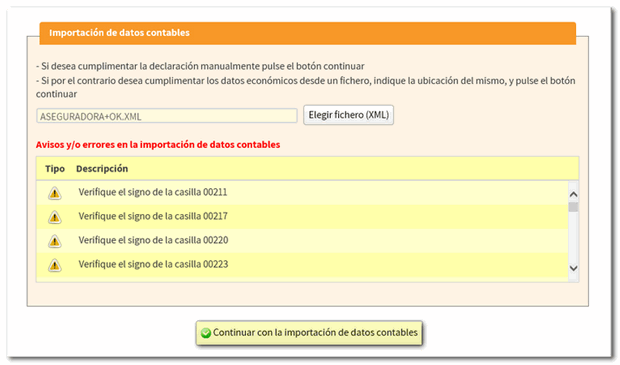Click the ASEGURADORA+OK.XML file path field
The height and width of the screenshot is (365, 620).
click(x=166, y=116)
